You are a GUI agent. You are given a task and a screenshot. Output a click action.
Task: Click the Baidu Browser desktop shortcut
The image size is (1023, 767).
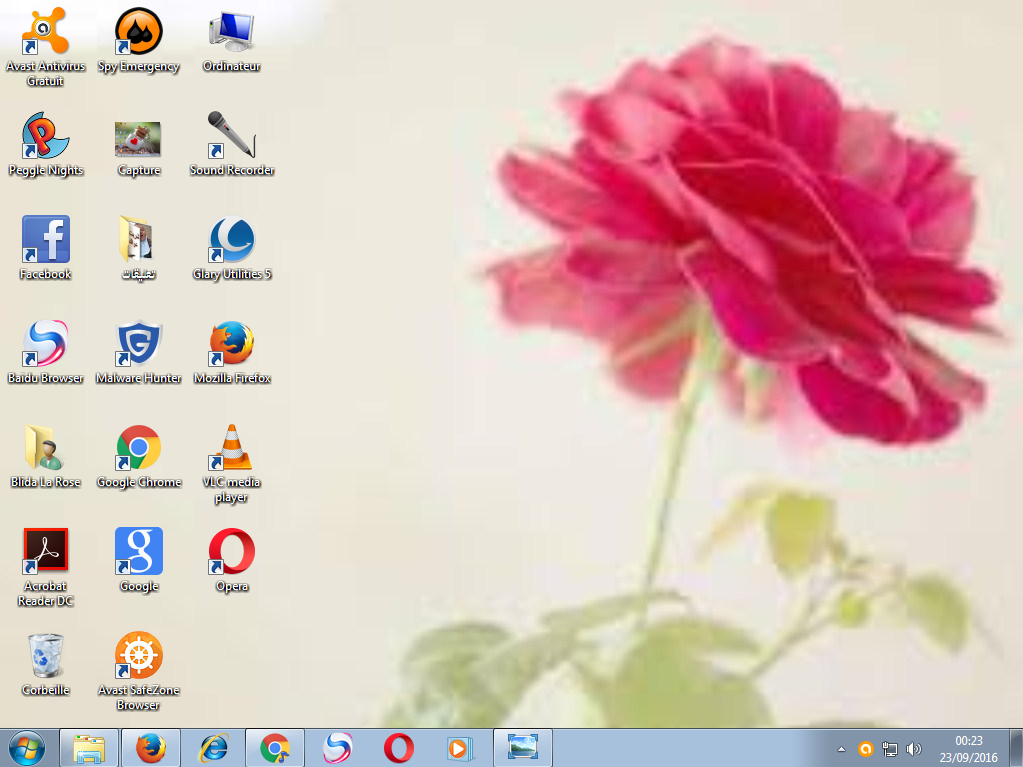(x=45, y=345)
